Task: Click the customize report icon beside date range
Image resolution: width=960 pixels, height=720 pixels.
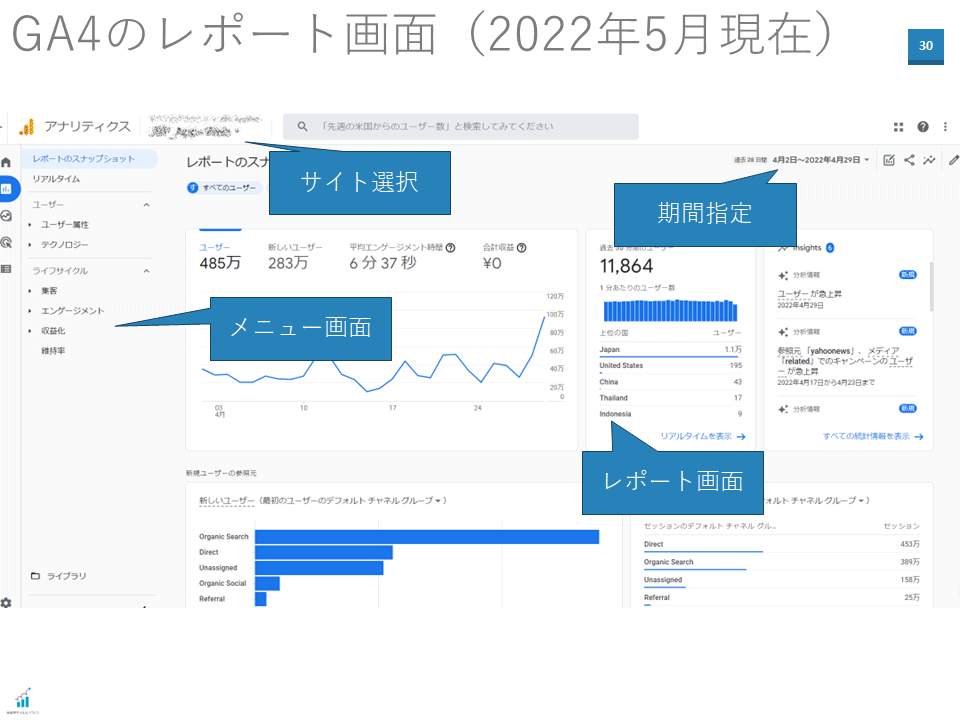Action: coord(889,160)
